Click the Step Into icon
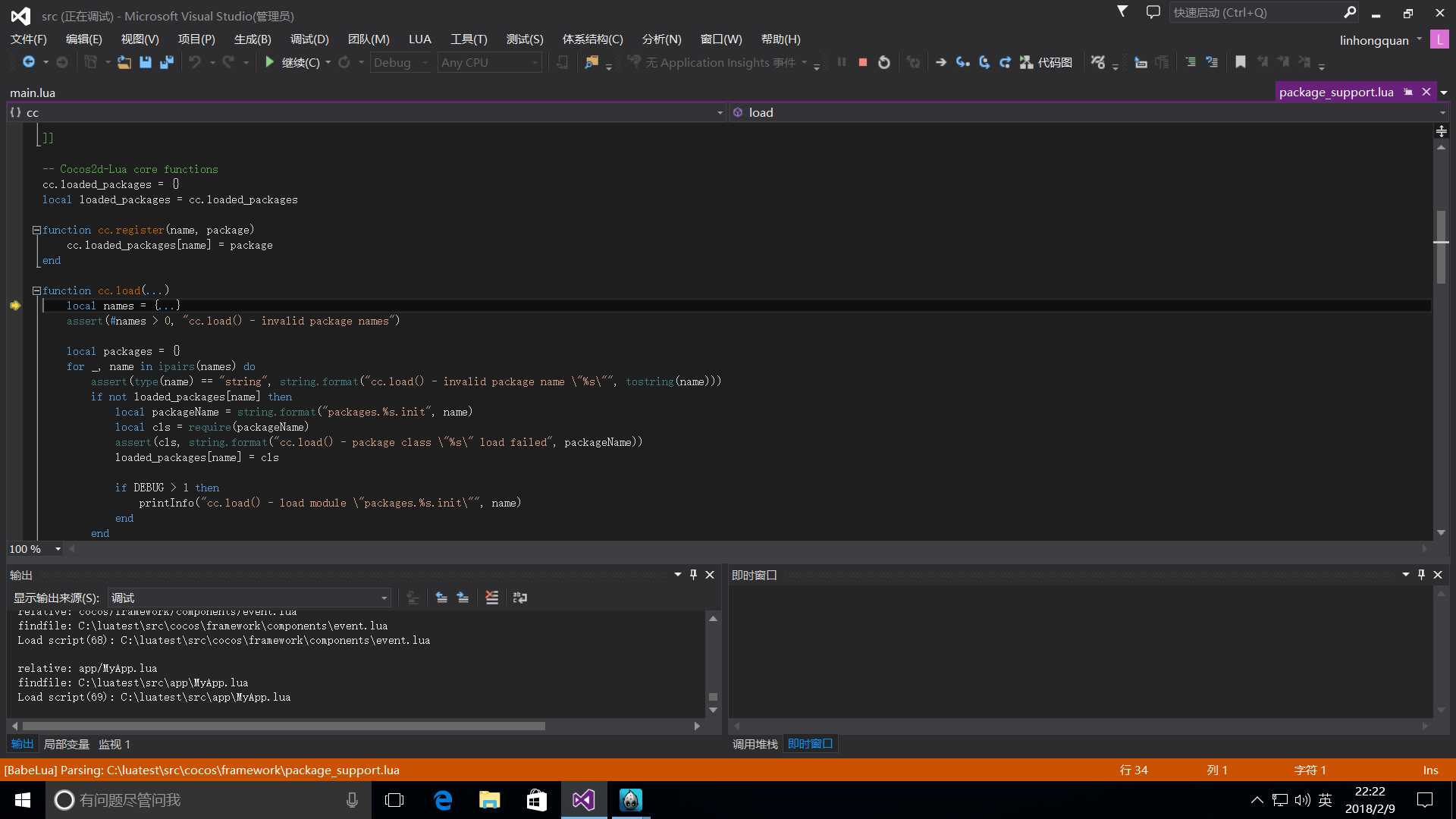The width and height of the screenshot is (1456, 819). point(962,62)
